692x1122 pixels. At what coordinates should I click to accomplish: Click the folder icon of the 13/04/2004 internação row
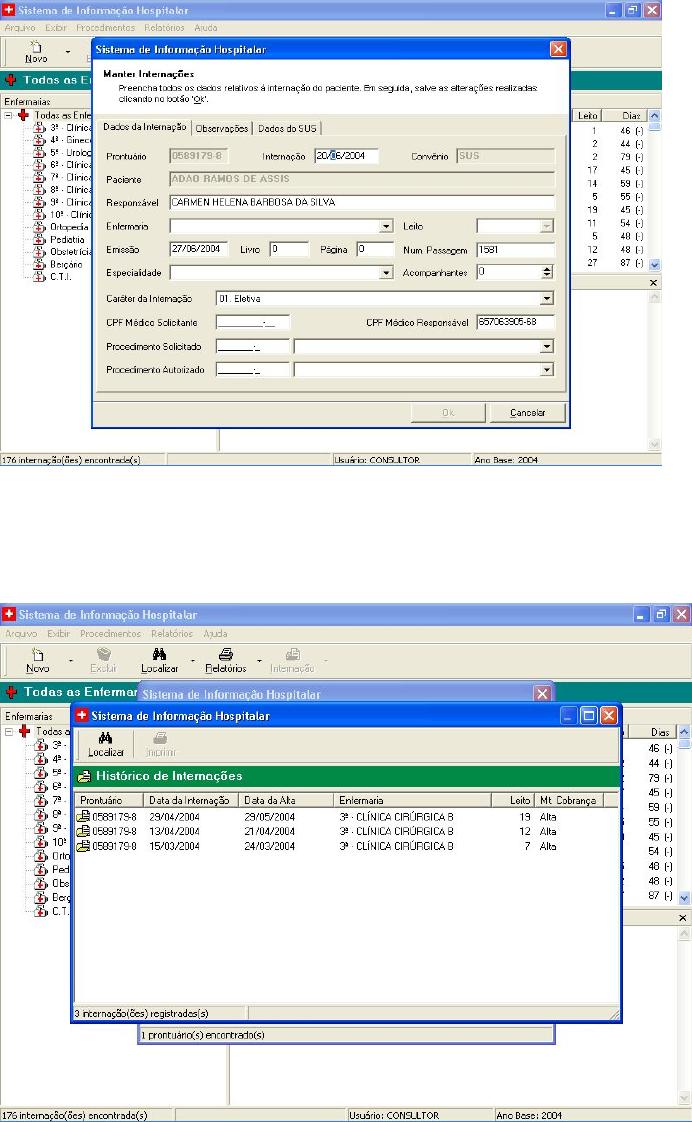(84, 831)
